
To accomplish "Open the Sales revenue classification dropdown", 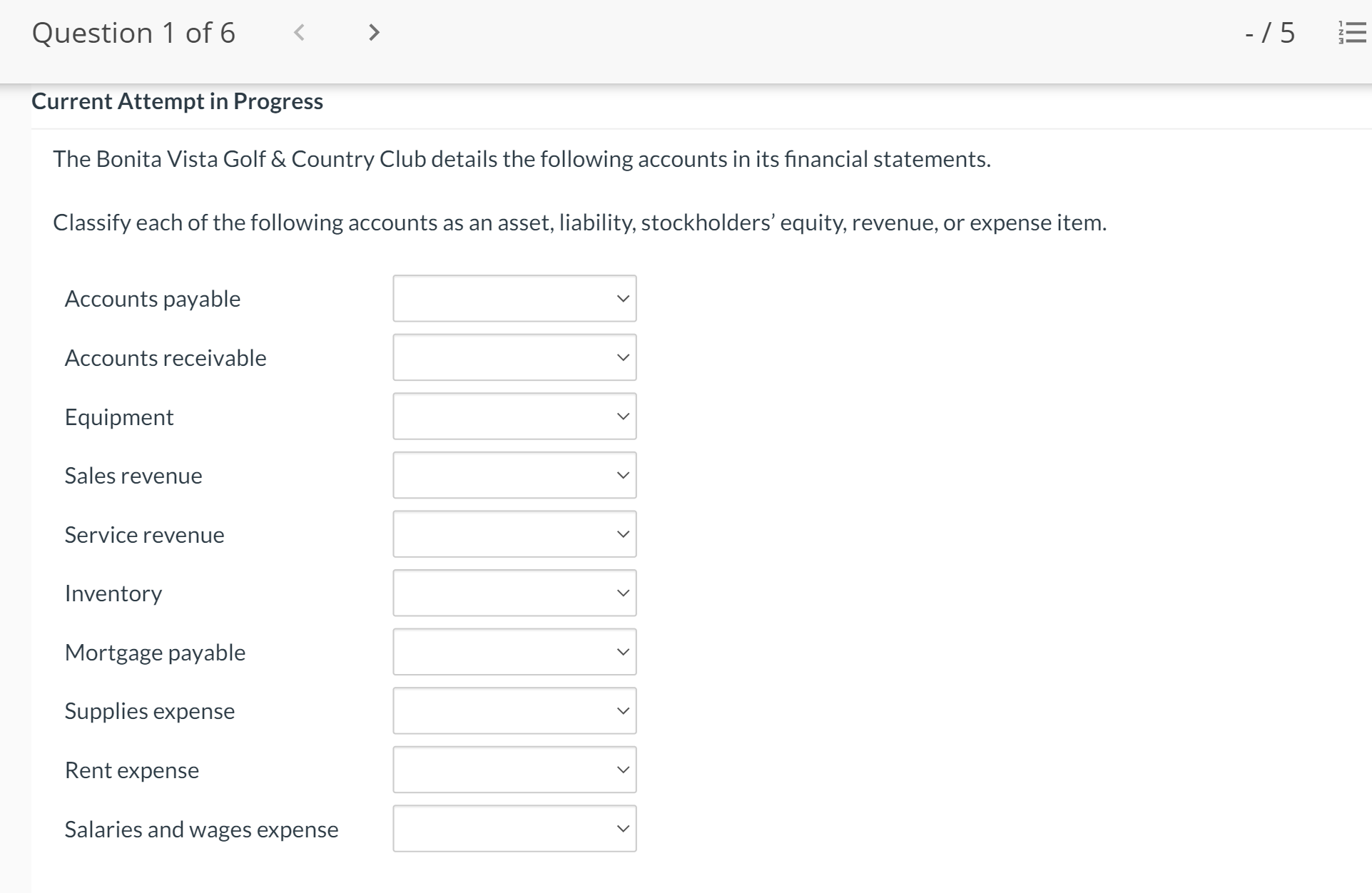I will click(514, 475).
